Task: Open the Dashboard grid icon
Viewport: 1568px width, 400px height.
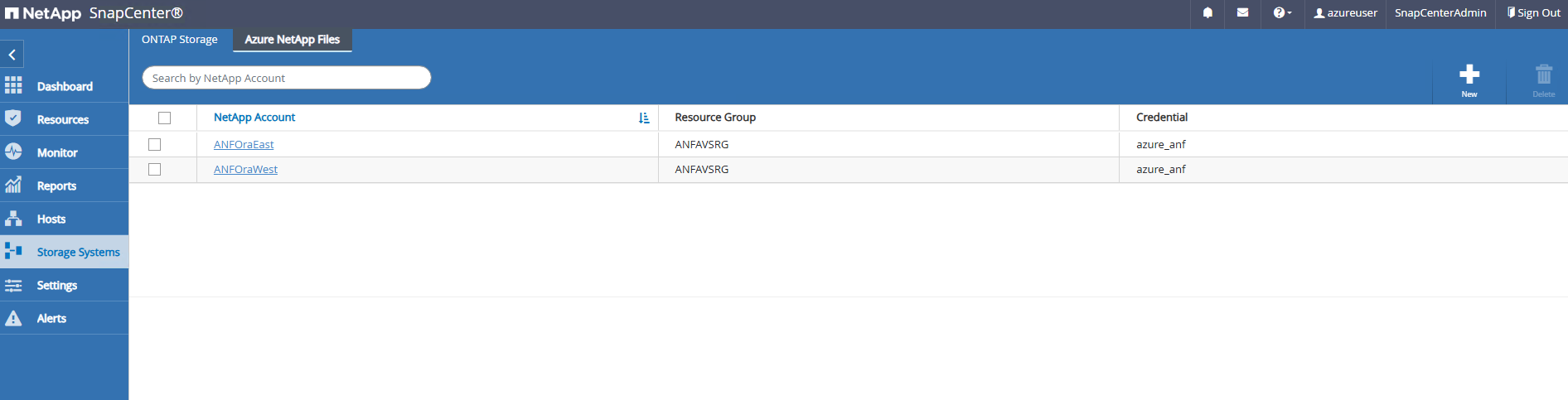Action: pos(13,85)
